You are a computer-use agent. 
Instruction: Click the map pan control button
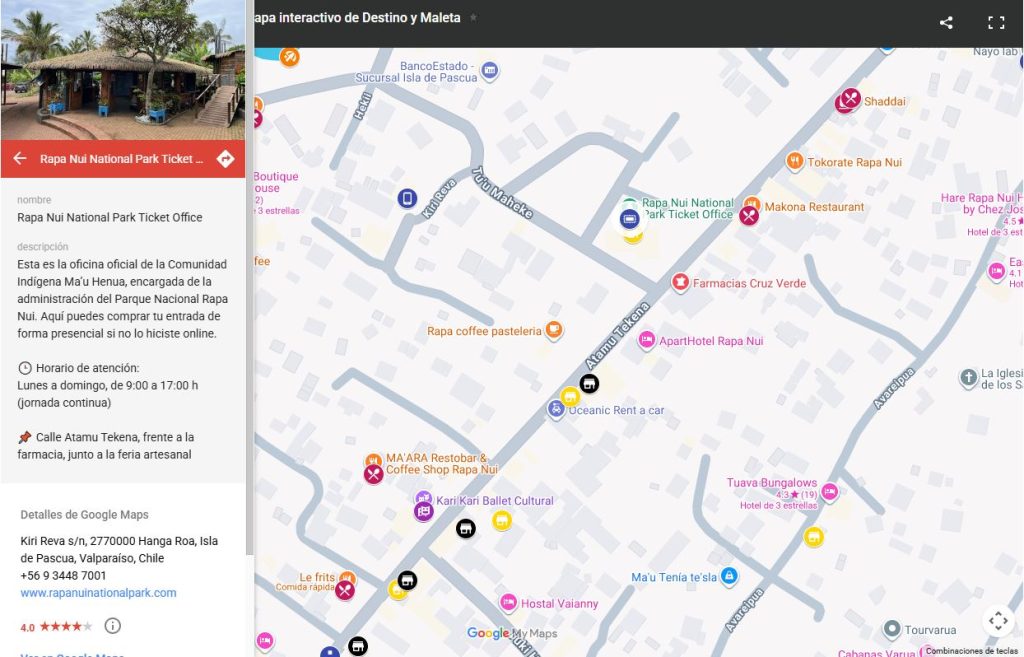point(997,621)
